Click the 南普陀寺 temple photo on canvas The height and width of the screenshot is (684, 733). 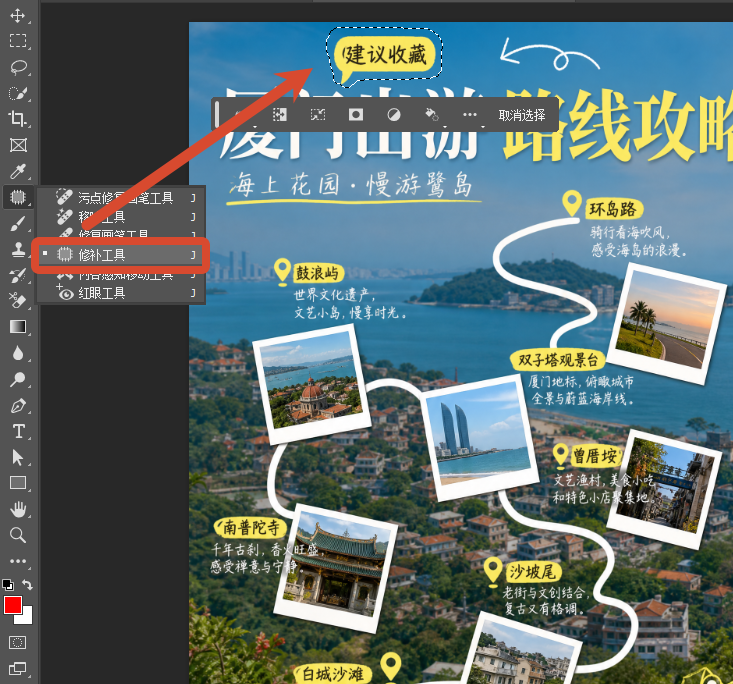pos(336,568)
